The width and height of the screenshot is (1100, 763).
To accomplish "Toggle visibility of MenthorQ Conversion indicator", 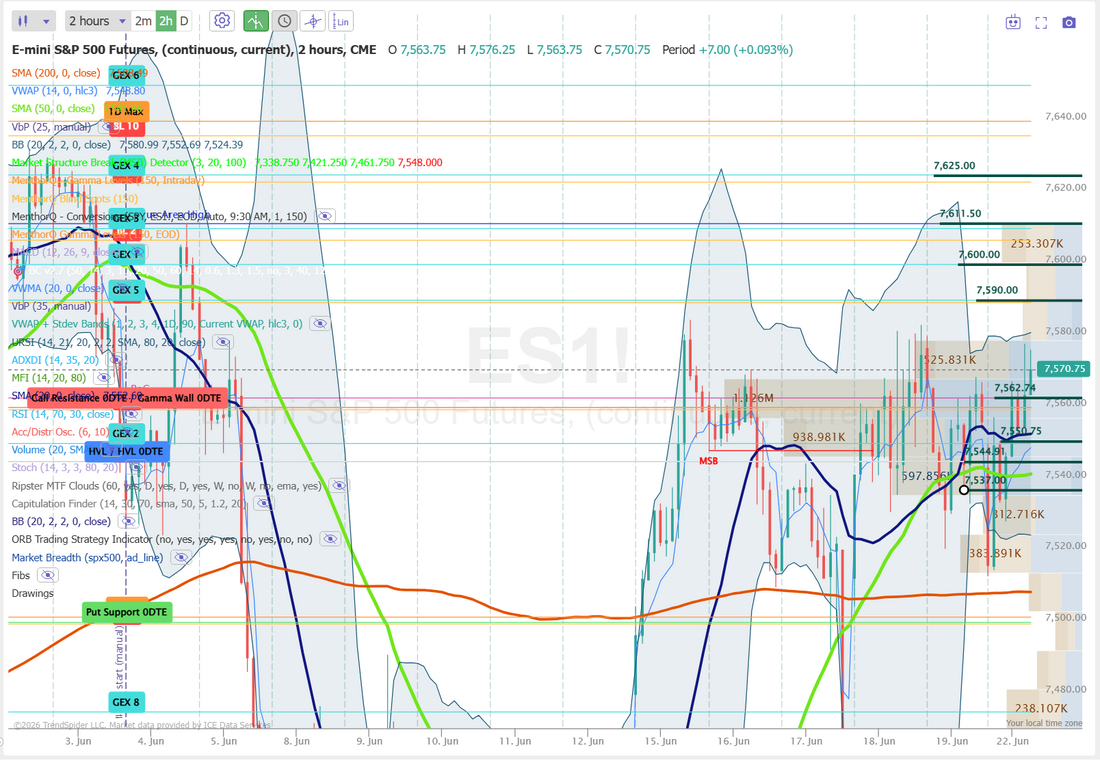I will click(x=325, y=216).
